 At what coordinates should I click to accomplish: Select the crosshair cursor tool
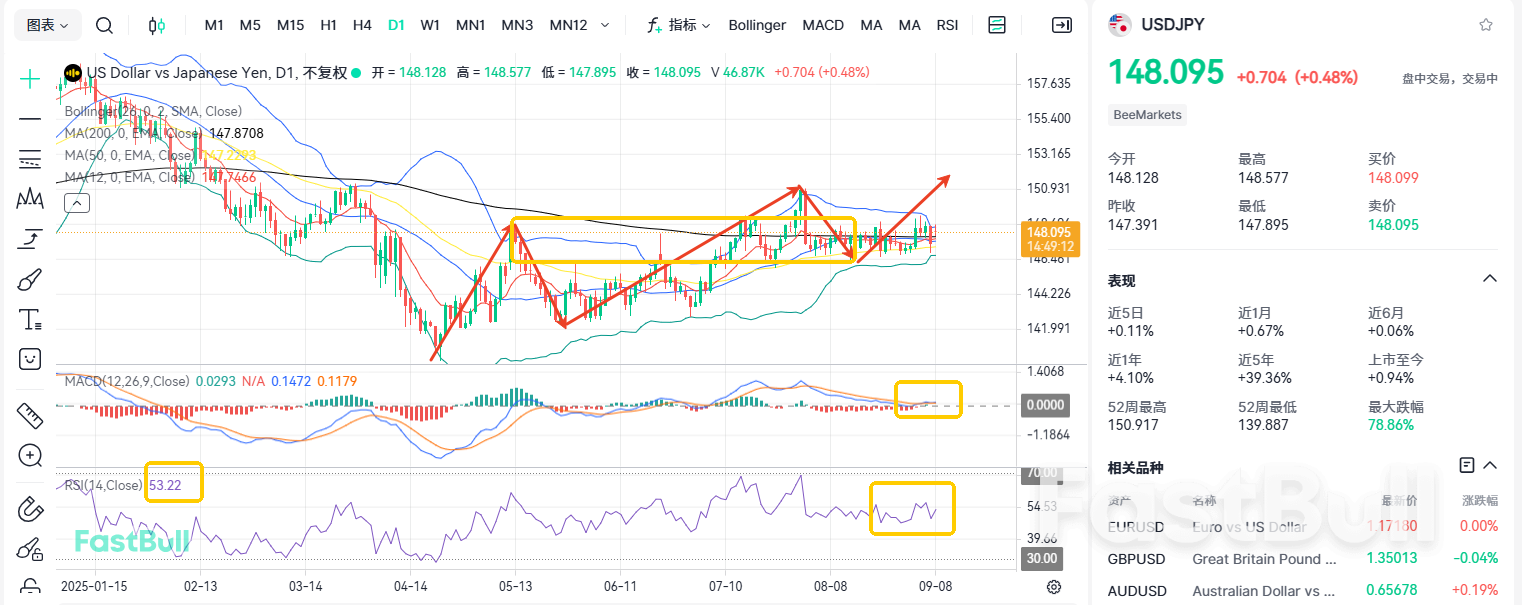pyautogui.click(x=30, y=79)
